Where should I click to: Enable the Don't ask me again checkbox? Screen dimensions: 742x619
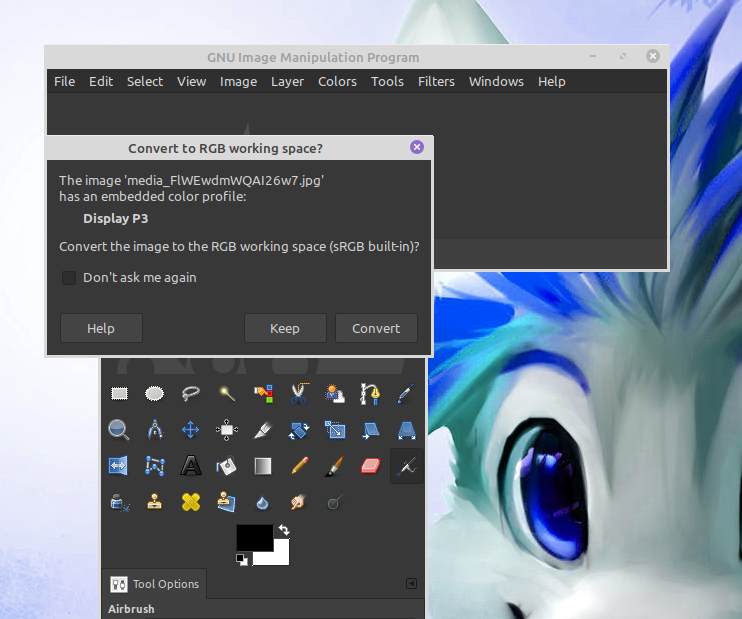pos(69,278)
